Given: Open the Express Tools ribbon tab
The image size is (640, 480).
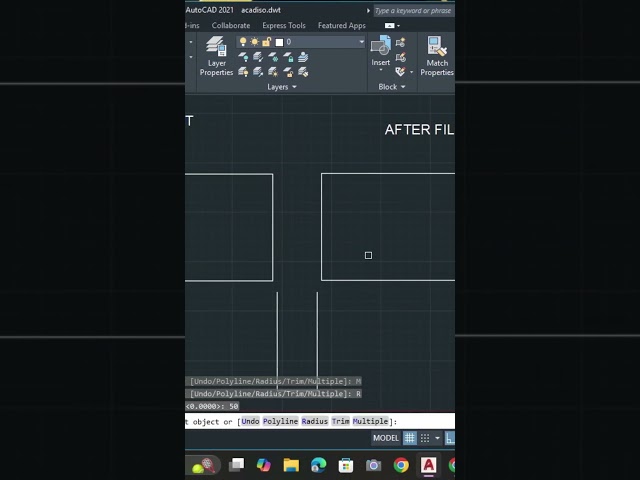Looking at the screenshot, I should [x=284, y=25].
